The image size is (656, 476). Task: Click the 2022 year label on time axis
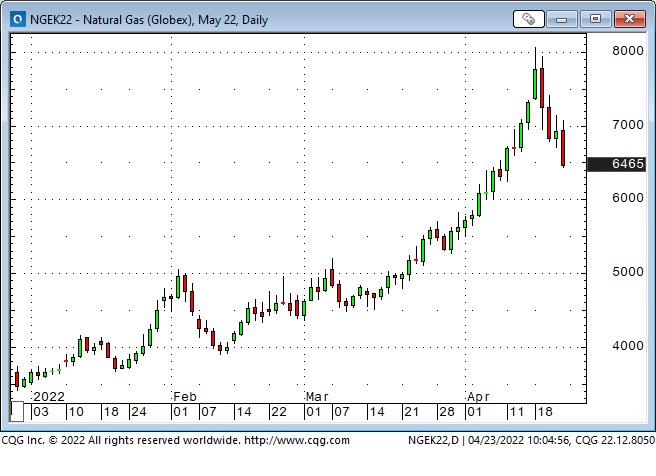point(49,397)
